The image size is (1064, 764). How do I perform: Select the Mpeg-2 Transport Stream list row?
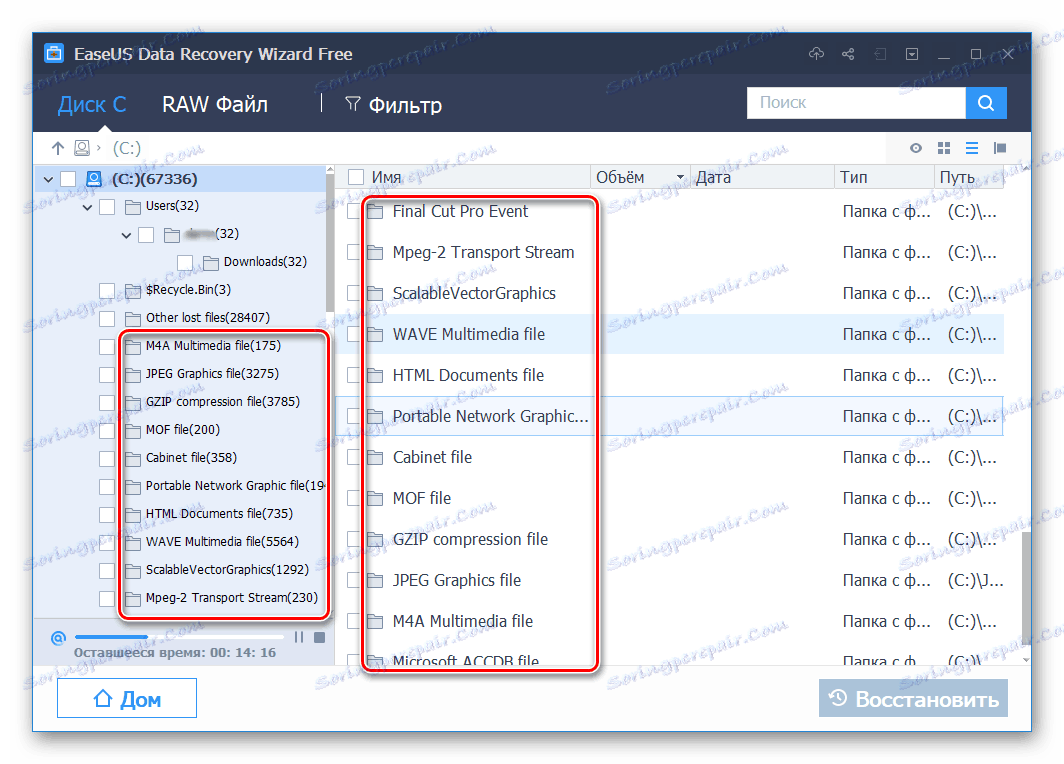(x=670, y=252)
